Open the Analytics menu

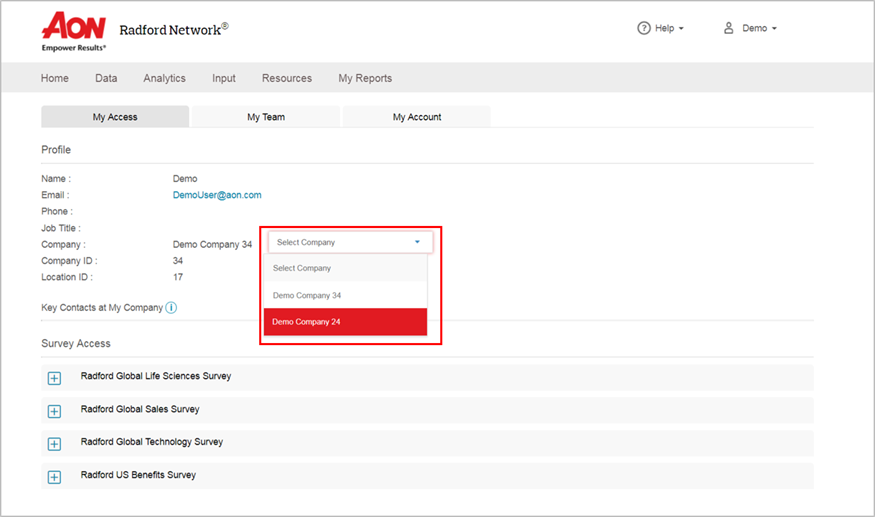pos(165,78)
